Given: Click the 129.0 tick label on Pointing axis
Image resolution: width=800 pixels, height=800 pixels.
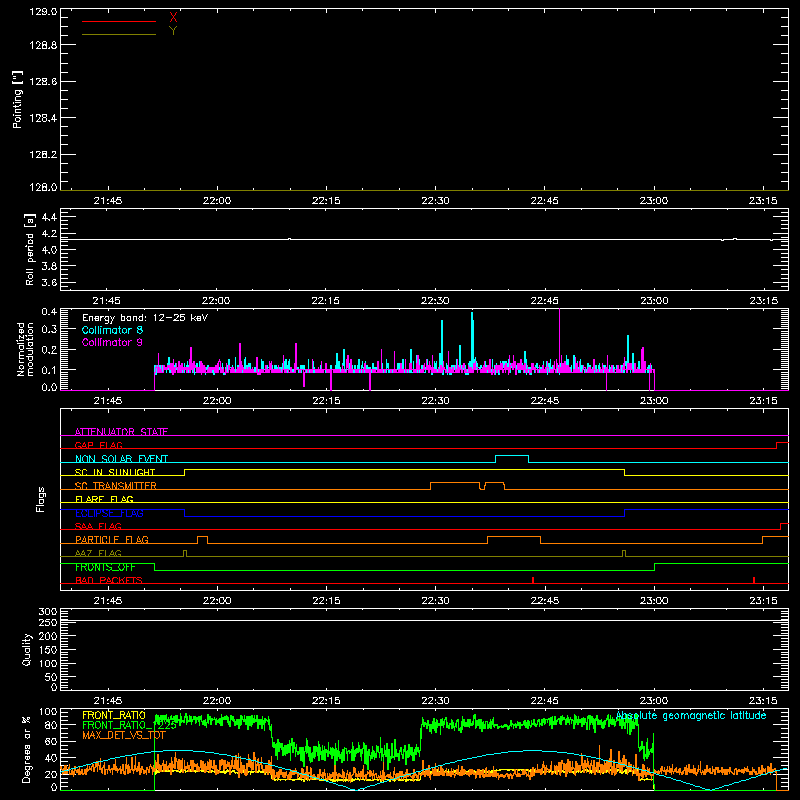Looking at the screenshot, I should (x=43, y=12).
